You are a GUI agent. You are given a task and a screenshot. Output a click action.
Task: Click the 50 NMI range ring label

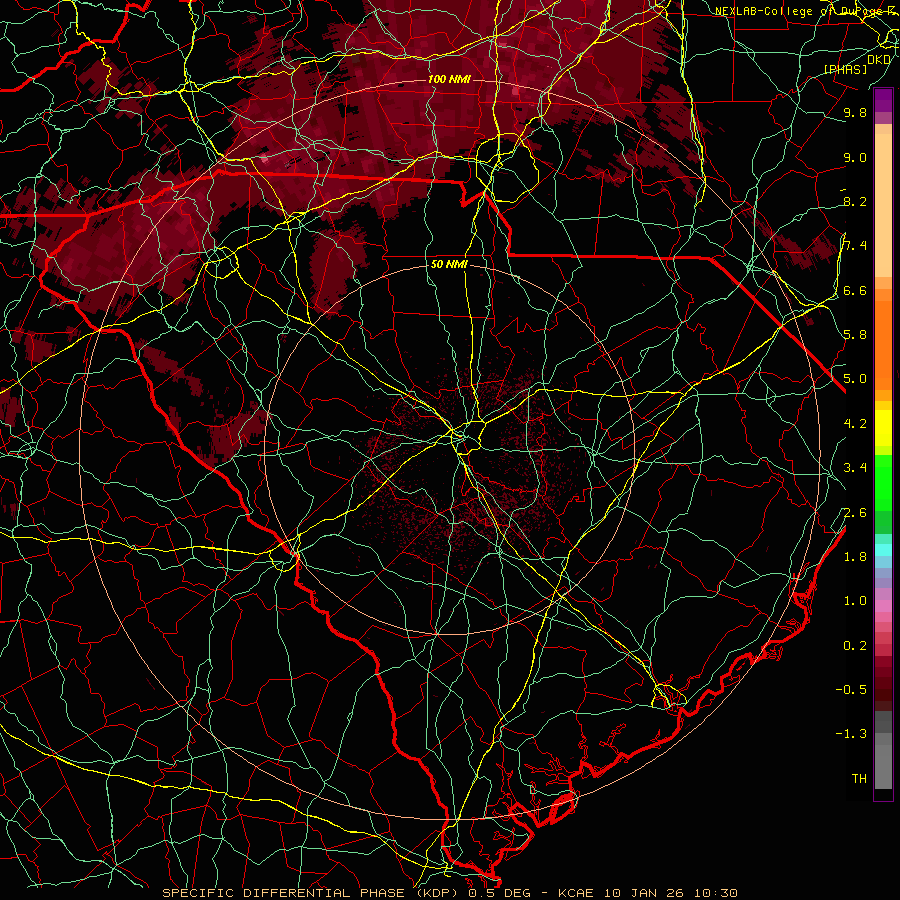coord(449,265)
